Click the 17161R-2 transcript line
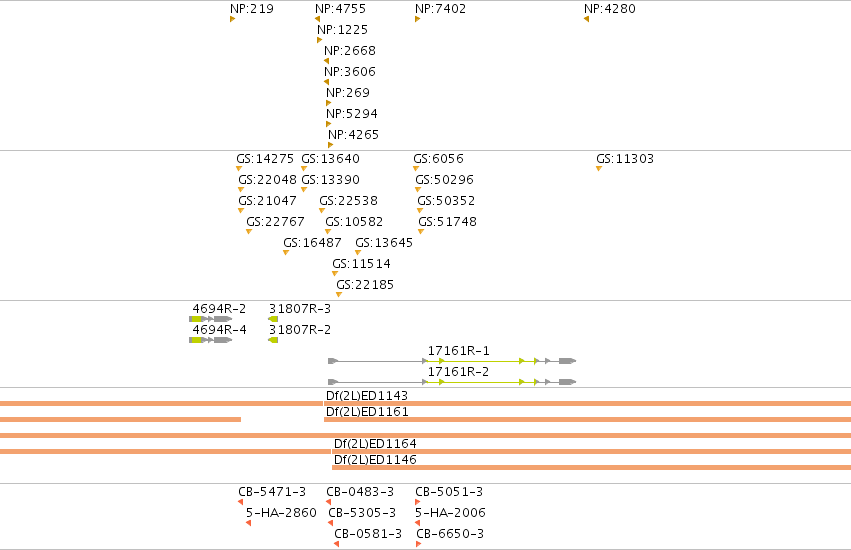Viewport: 851px width, 550px height. click(x=452, y=382)
